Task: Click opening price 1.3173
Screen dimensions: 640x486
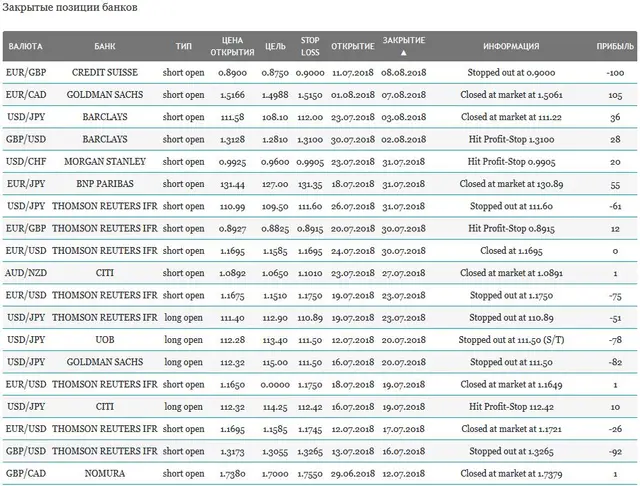Action: [232, 452]
